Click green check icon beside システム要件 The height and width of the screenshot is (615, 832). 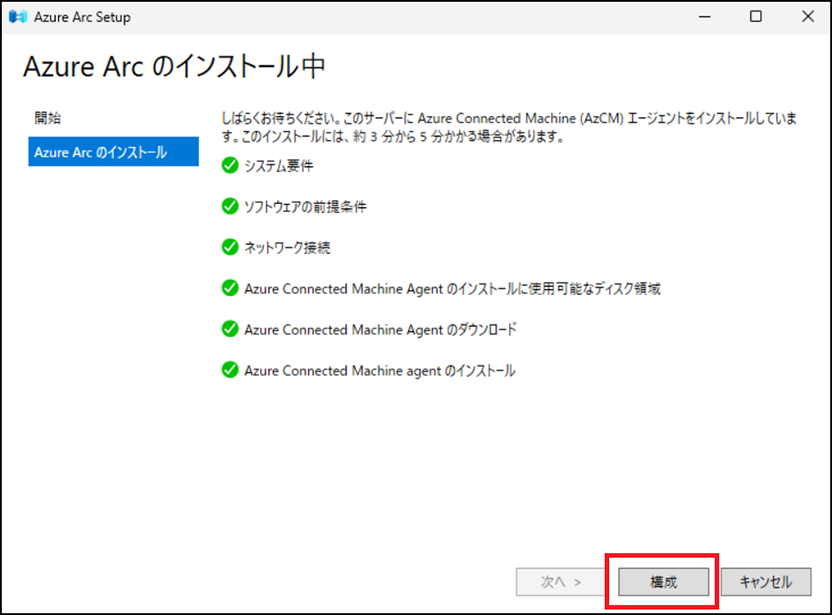[x=230, y=166]
